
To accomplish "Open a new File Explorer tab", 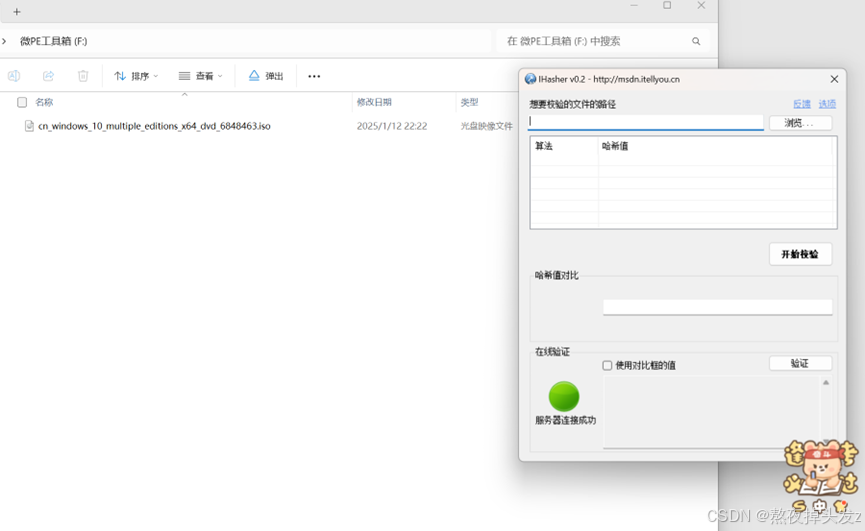I will [17, 12].
